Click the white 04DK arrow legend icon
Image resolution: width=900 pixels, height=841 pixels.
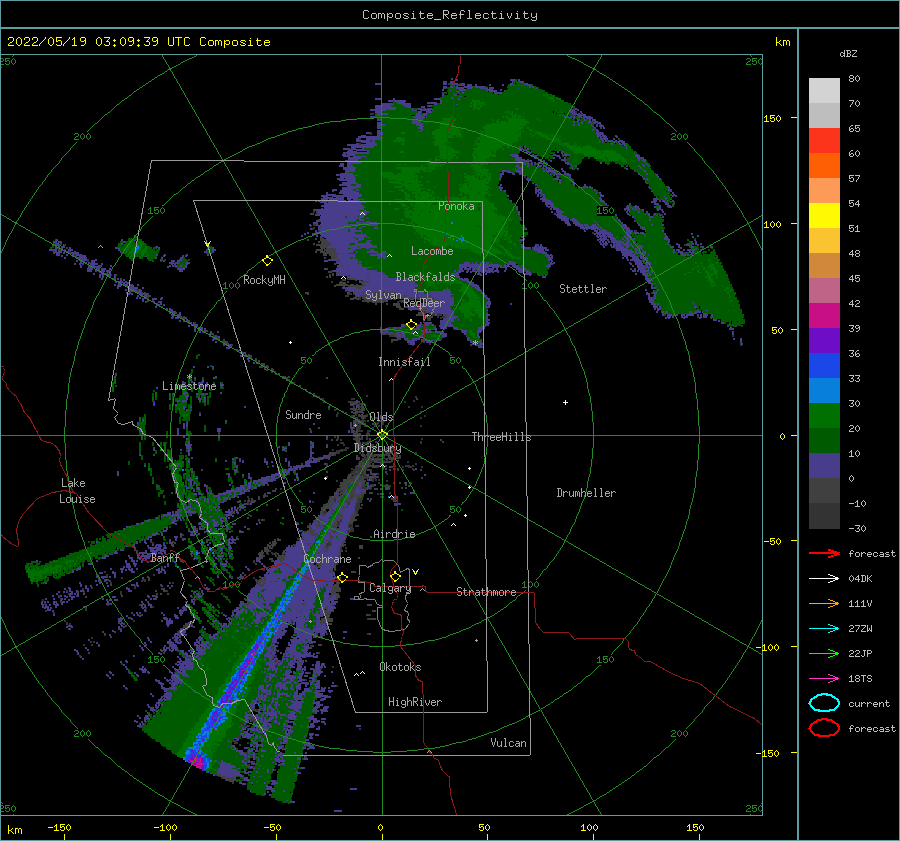[824, 578]
